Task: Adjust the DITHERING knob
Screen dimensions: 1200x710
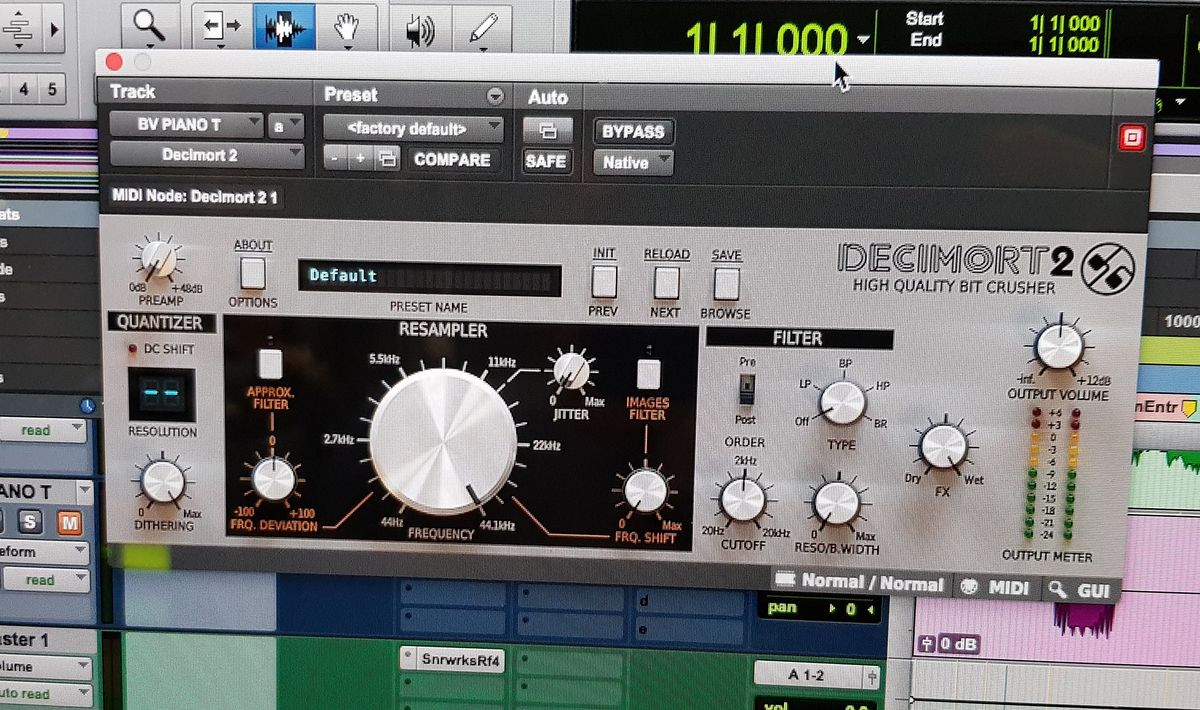Action: pos(163,481)
